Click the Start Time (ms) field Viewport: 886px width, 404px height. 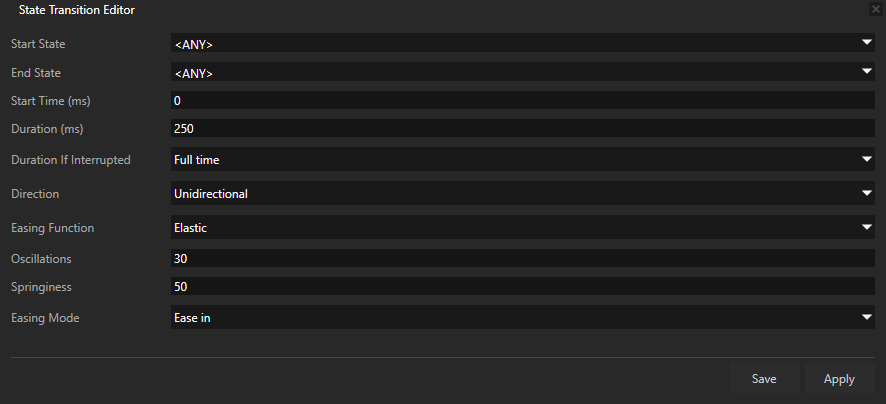point(523,101)
